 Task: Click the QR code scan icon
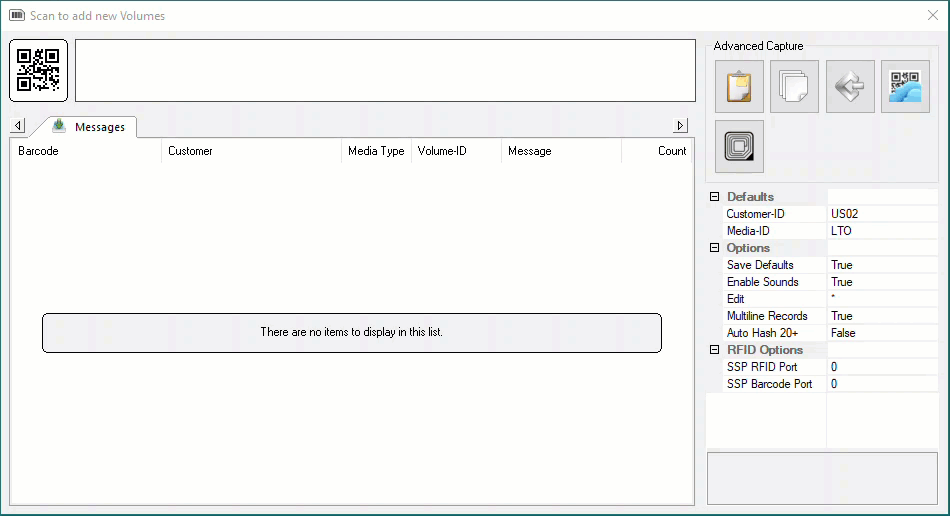click(38, 70)
